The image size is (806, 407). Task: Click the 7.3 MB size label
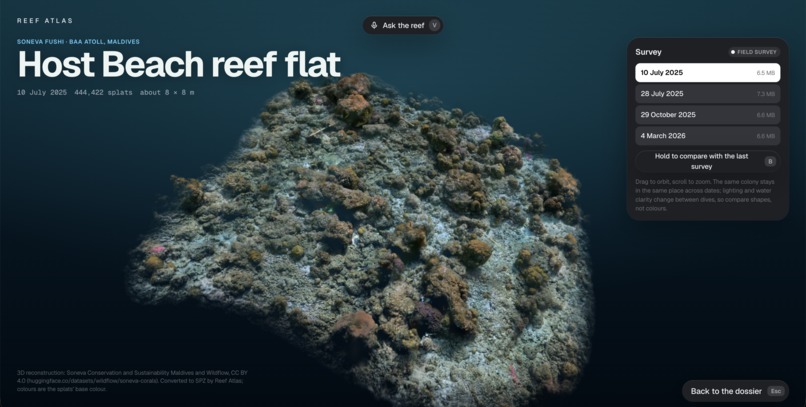tap(765, 94)
